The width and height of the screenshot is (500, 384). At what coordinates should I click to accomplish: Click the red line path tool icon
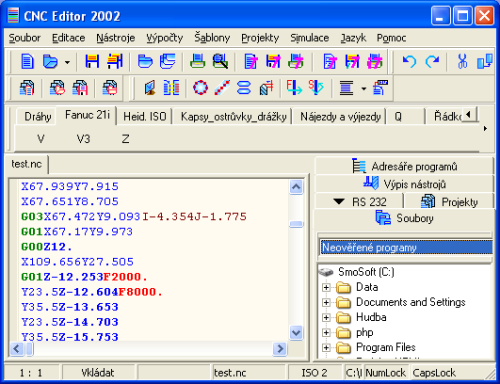point(222,88)
